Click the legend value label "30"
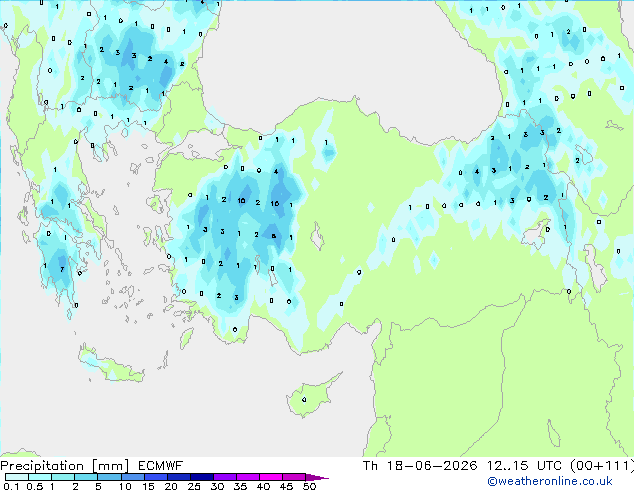Viewport: 634px width, 490px height. click(x=217, y=486)
